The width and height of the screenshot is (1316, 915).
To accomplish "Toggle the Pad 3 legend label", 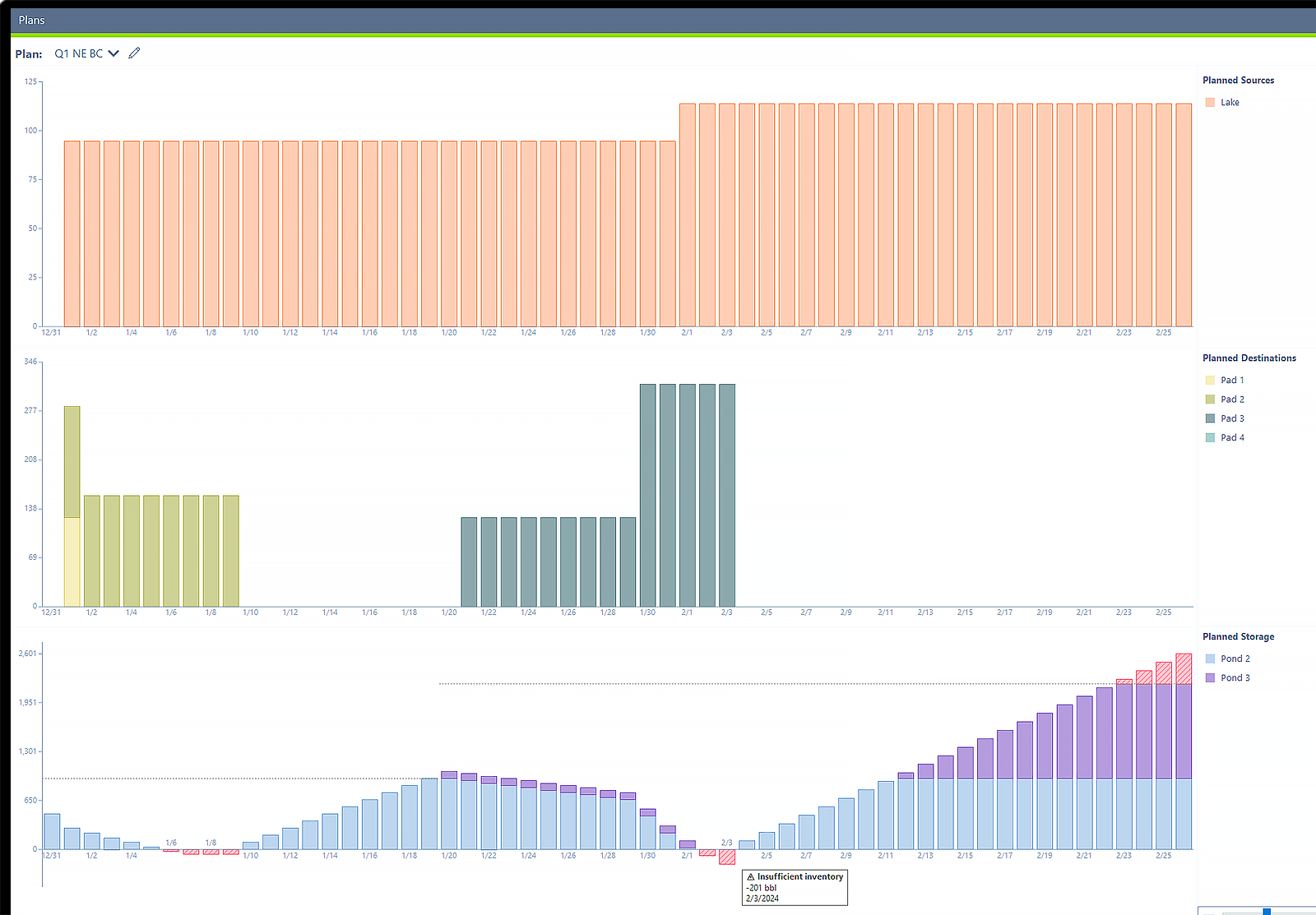I will click(1232, 418).
